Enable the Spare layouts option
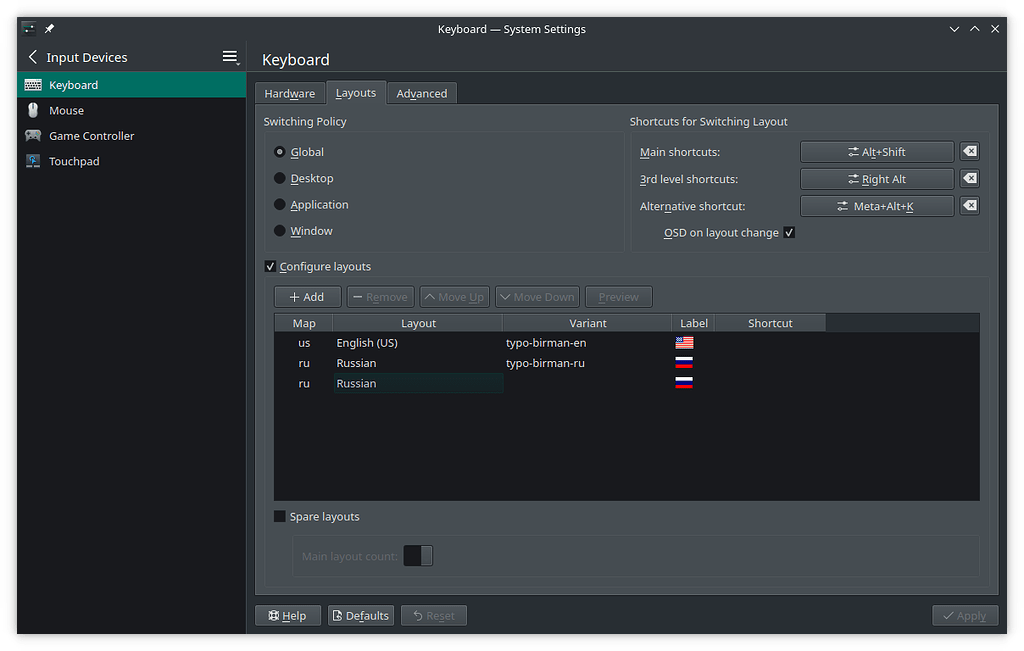 (279, 516)
